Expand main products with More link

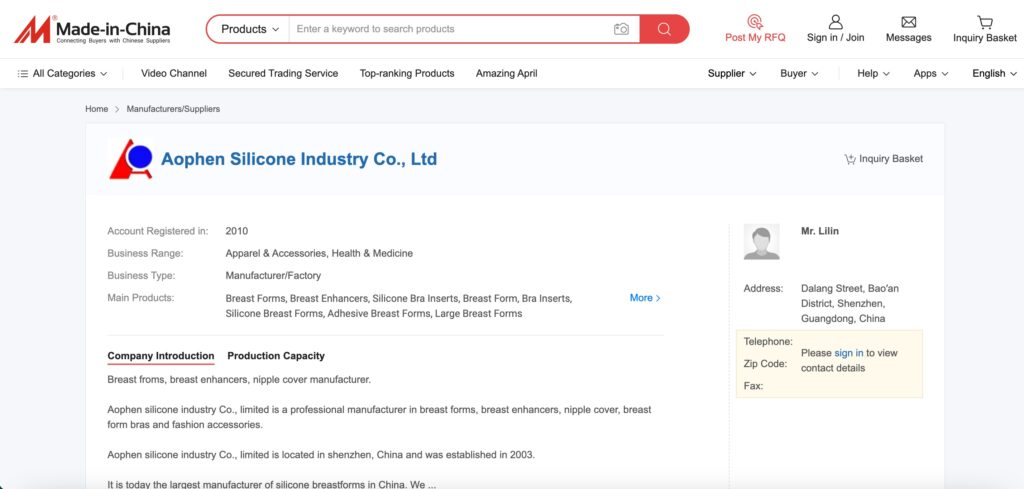[x=645, y=298]
